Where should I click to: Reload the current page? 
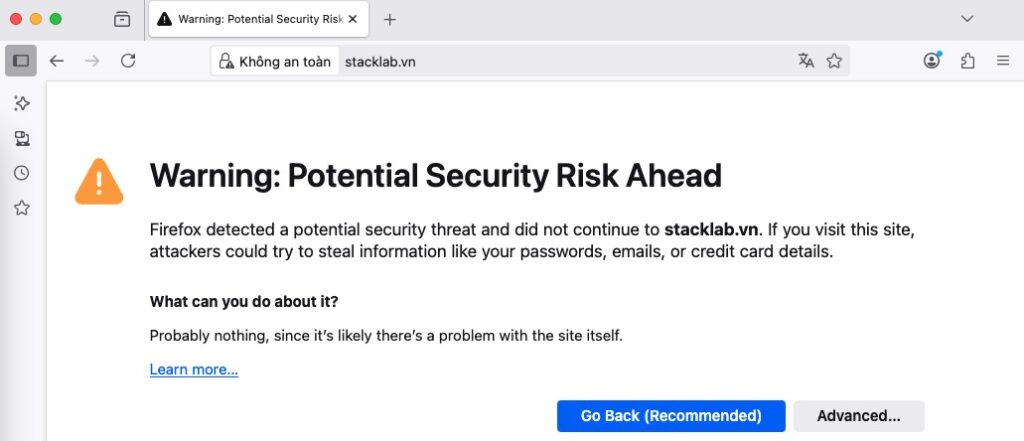point(128,61)
